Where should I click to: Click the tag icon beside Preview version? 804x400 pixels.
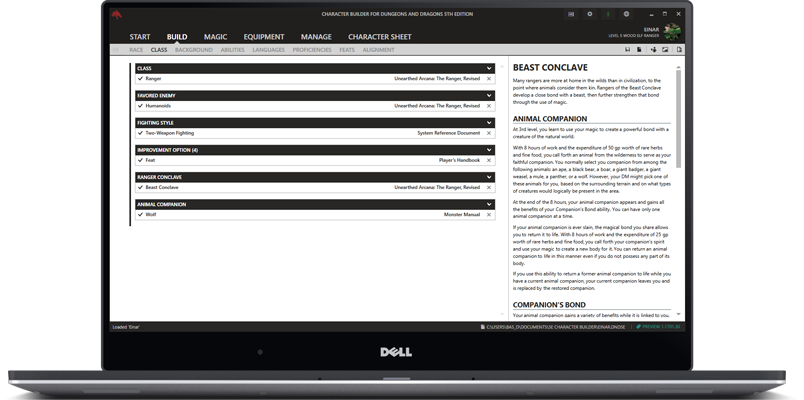coord(638,327)
